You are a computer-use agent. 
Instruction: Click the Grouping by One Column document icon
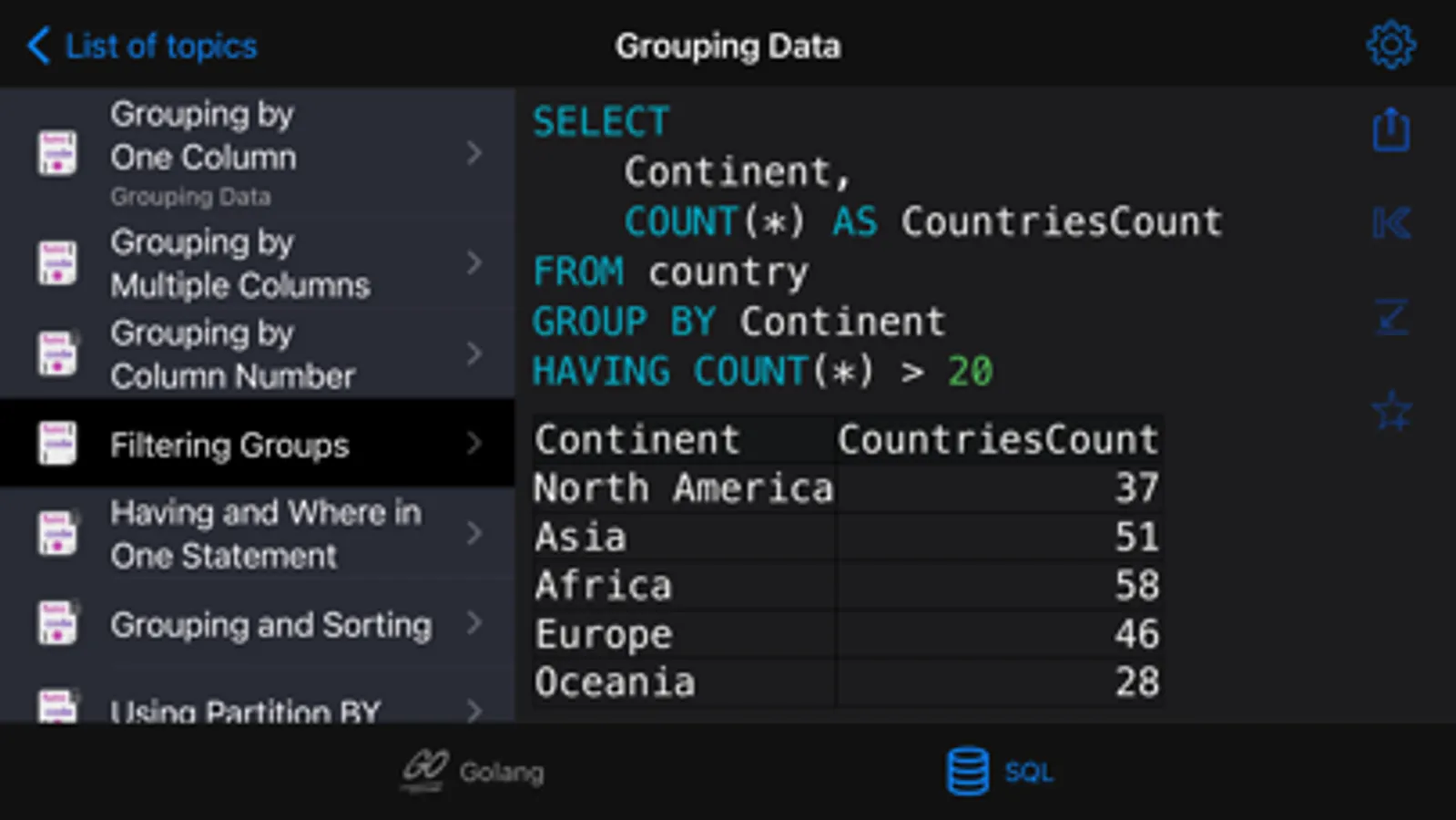click(57, 153)
